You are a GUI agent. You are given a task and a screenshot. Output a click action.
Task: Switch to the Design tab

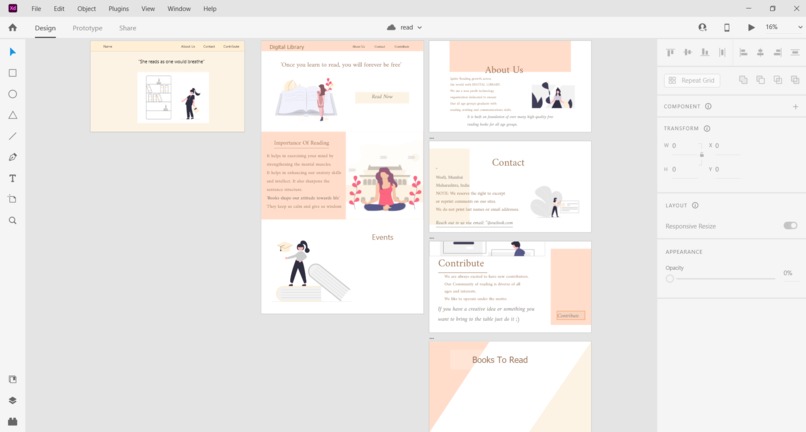[45, 28]
